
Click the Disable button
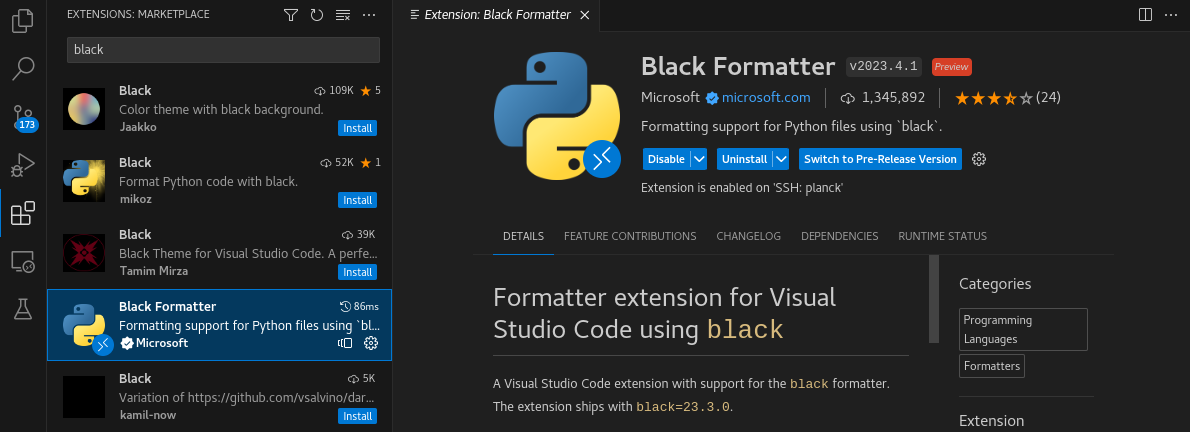click(x=666, y=159)
